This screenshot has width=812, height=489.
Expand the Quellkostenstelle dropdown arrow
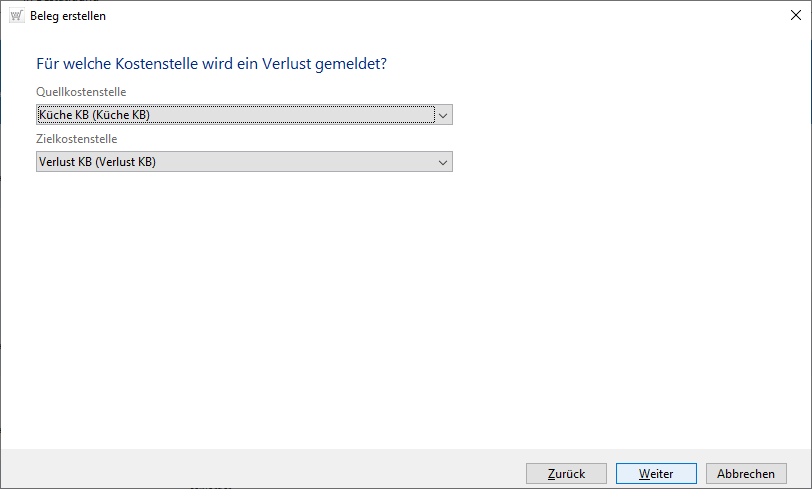pos(444,115)
